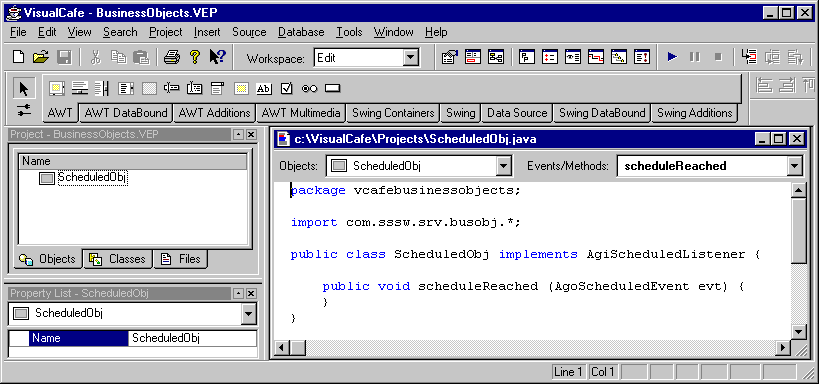
Task: Open the Events/Methods dropdown arrow
Action: click(794, 167)
